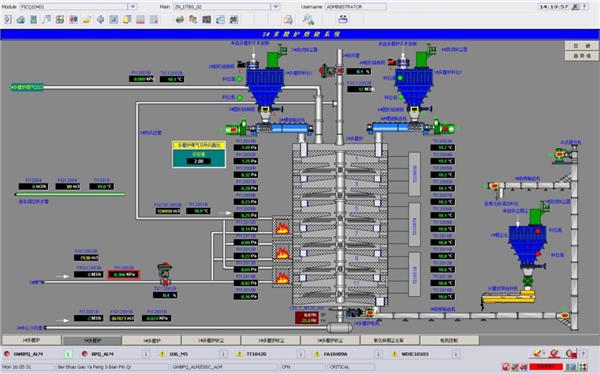Screen dimensions: 600x374
Task: Open the Module dropdown list
Action: [132, 7]
